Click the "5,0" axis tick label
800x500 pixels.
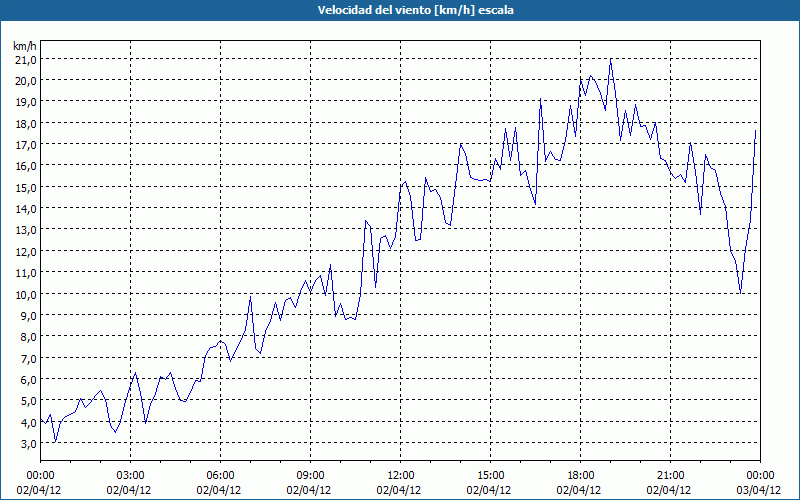point(28,401)
